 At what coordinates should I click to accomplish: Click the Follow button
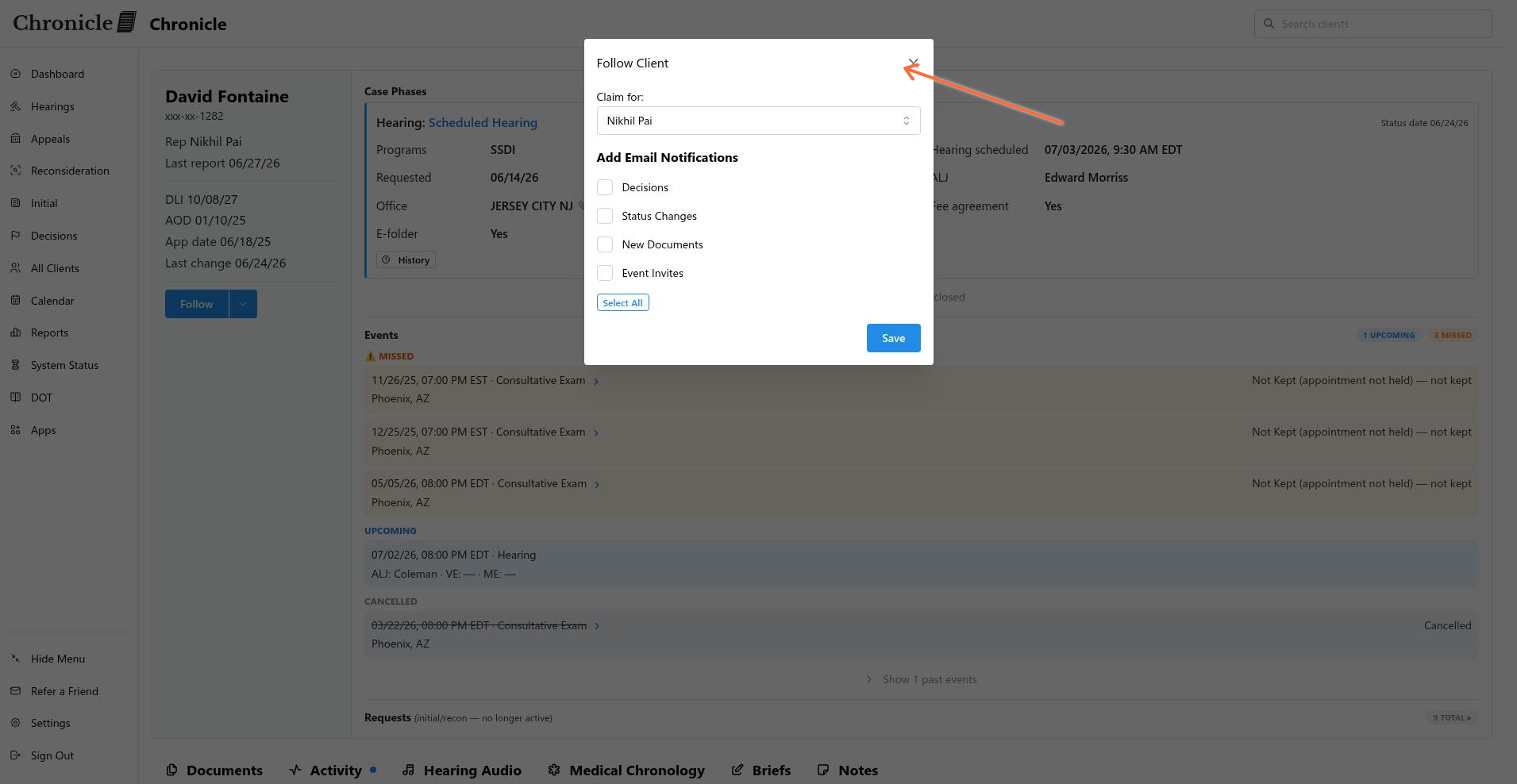click(196, 304)
